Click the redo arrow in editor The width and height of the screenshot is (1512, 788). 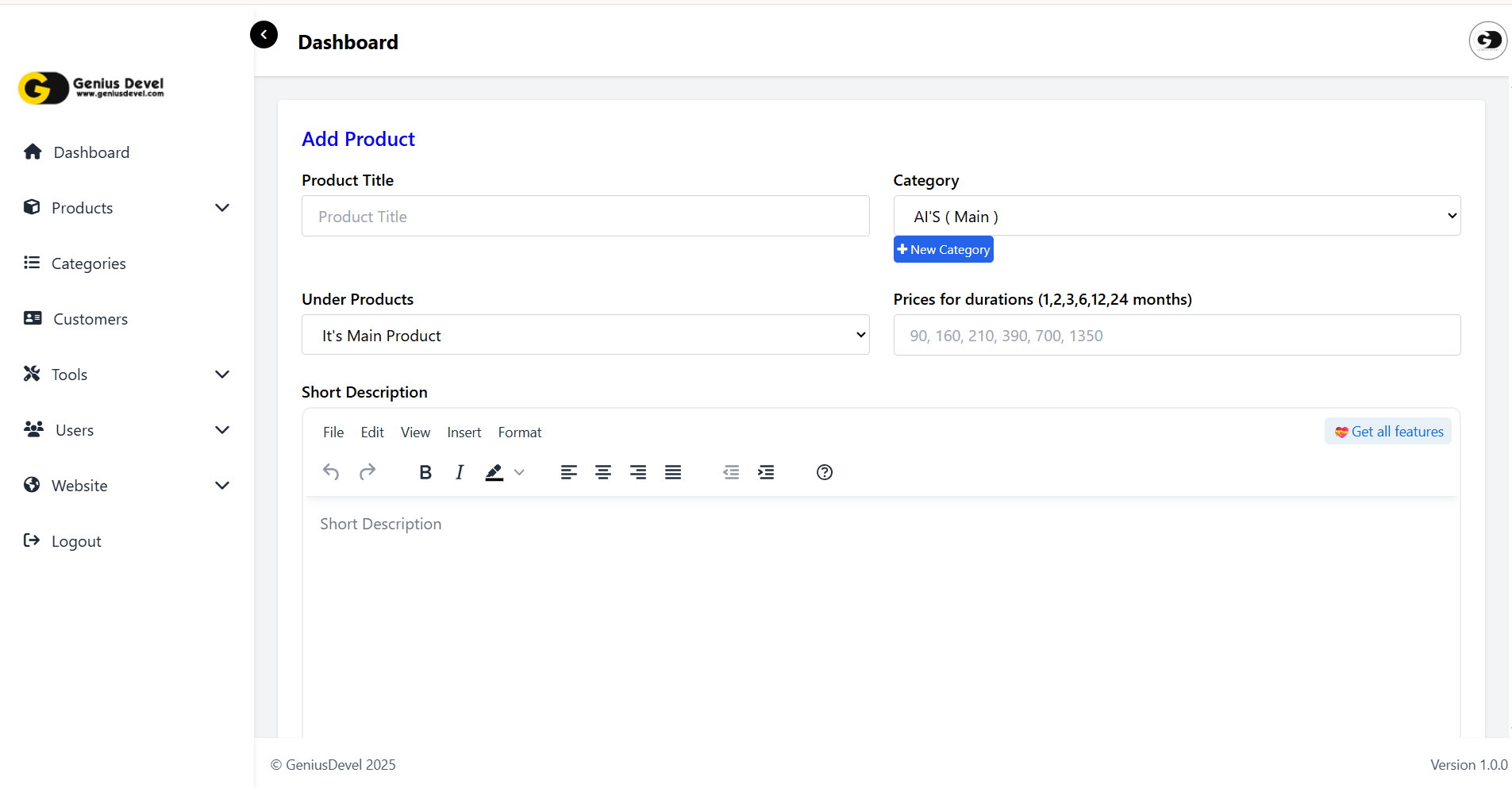tap(367, 472)
